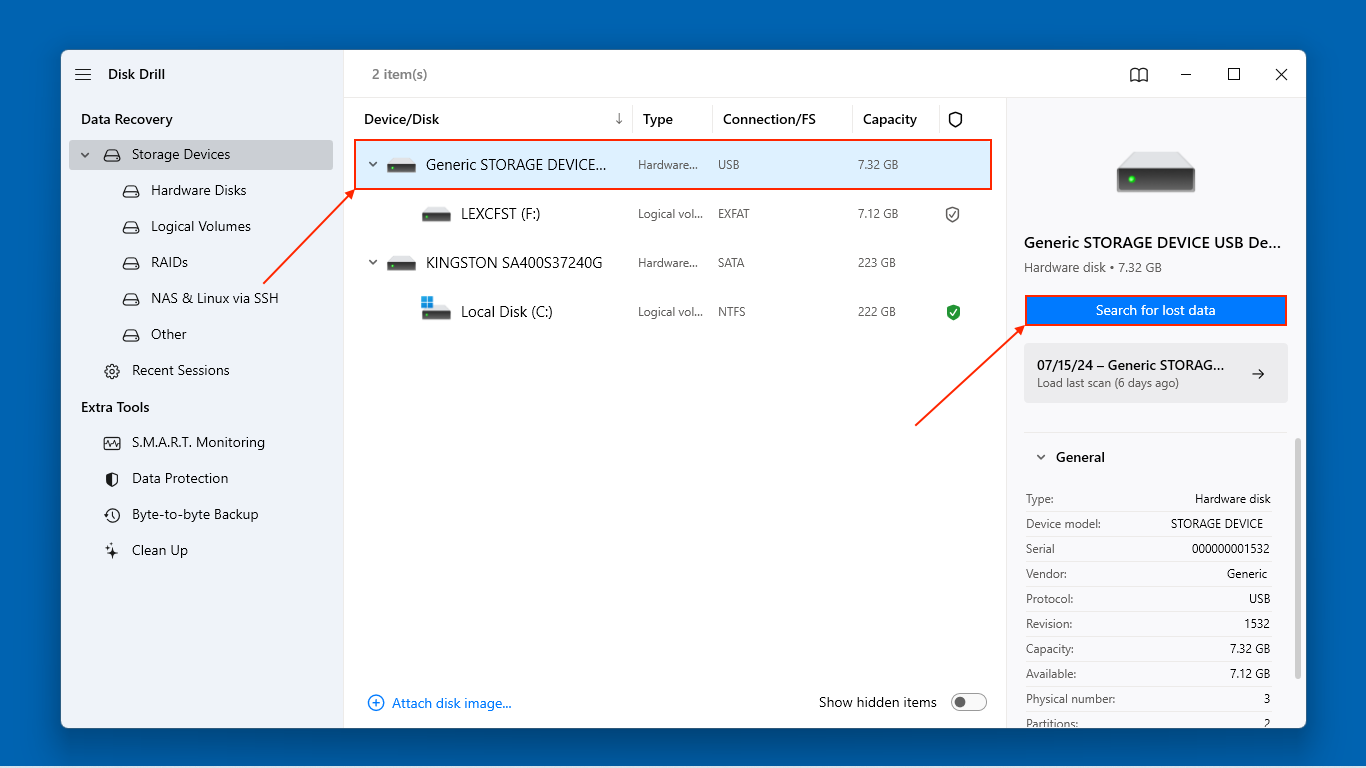Collapse the Storage Devices tree
Image resolution: width=1366 pixels, height=768 pixels.
85,155
